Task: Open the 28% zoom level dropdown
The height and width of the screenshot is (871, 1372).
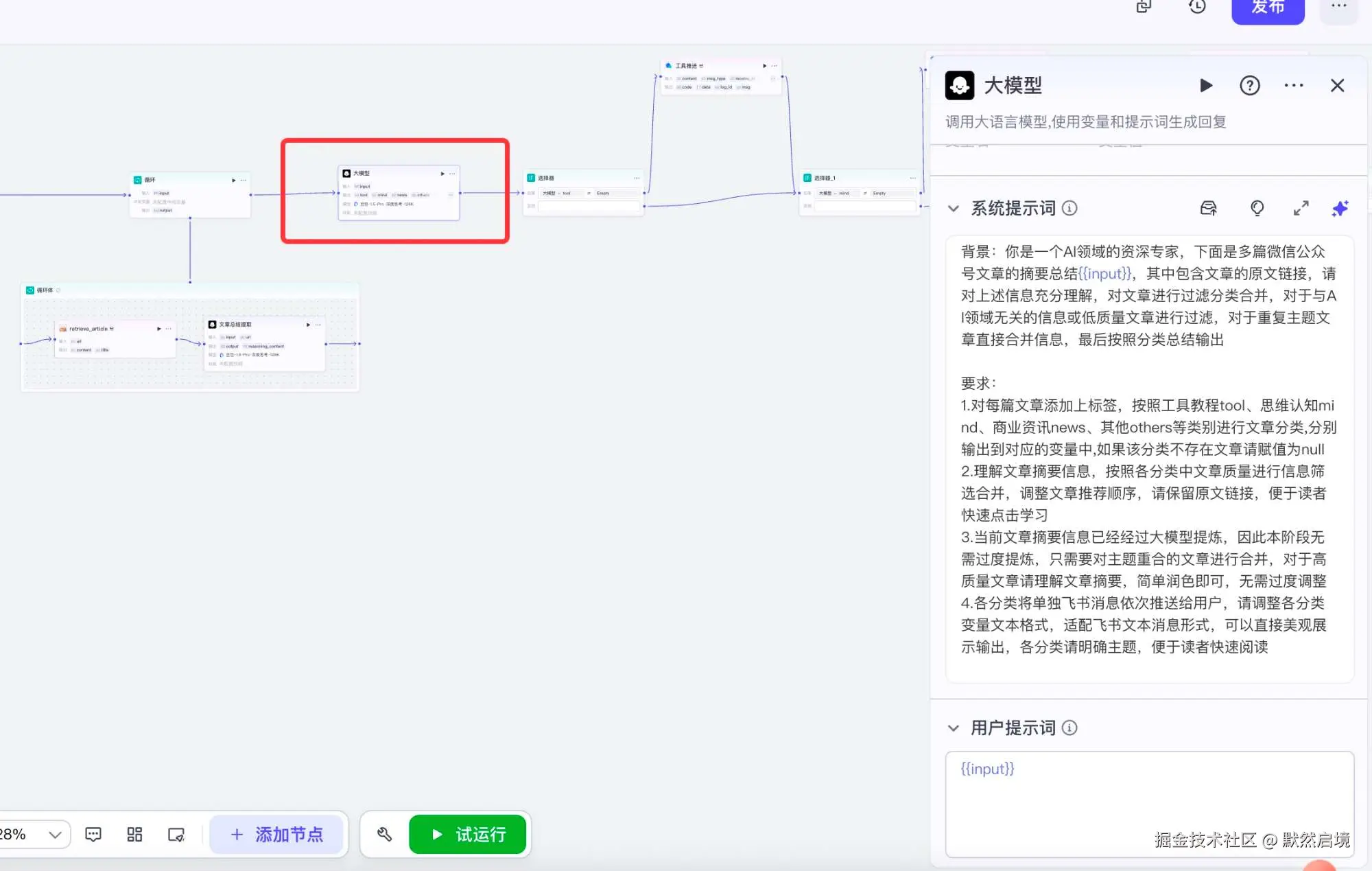Action: (54, 834)
